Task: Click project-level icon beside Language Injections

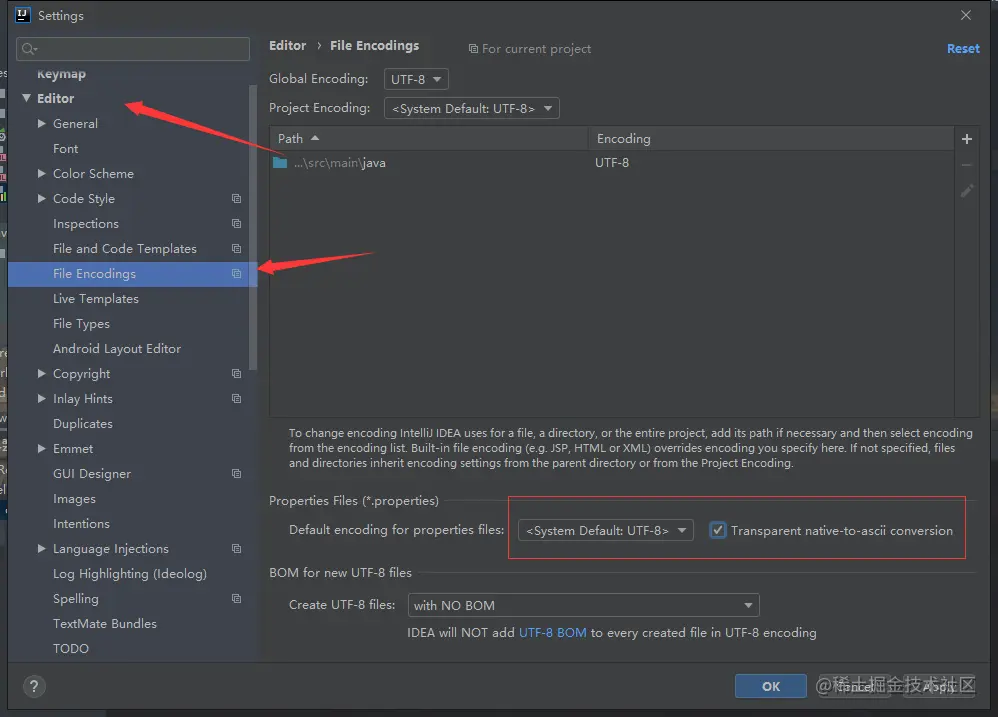Action: click(237, 548)
